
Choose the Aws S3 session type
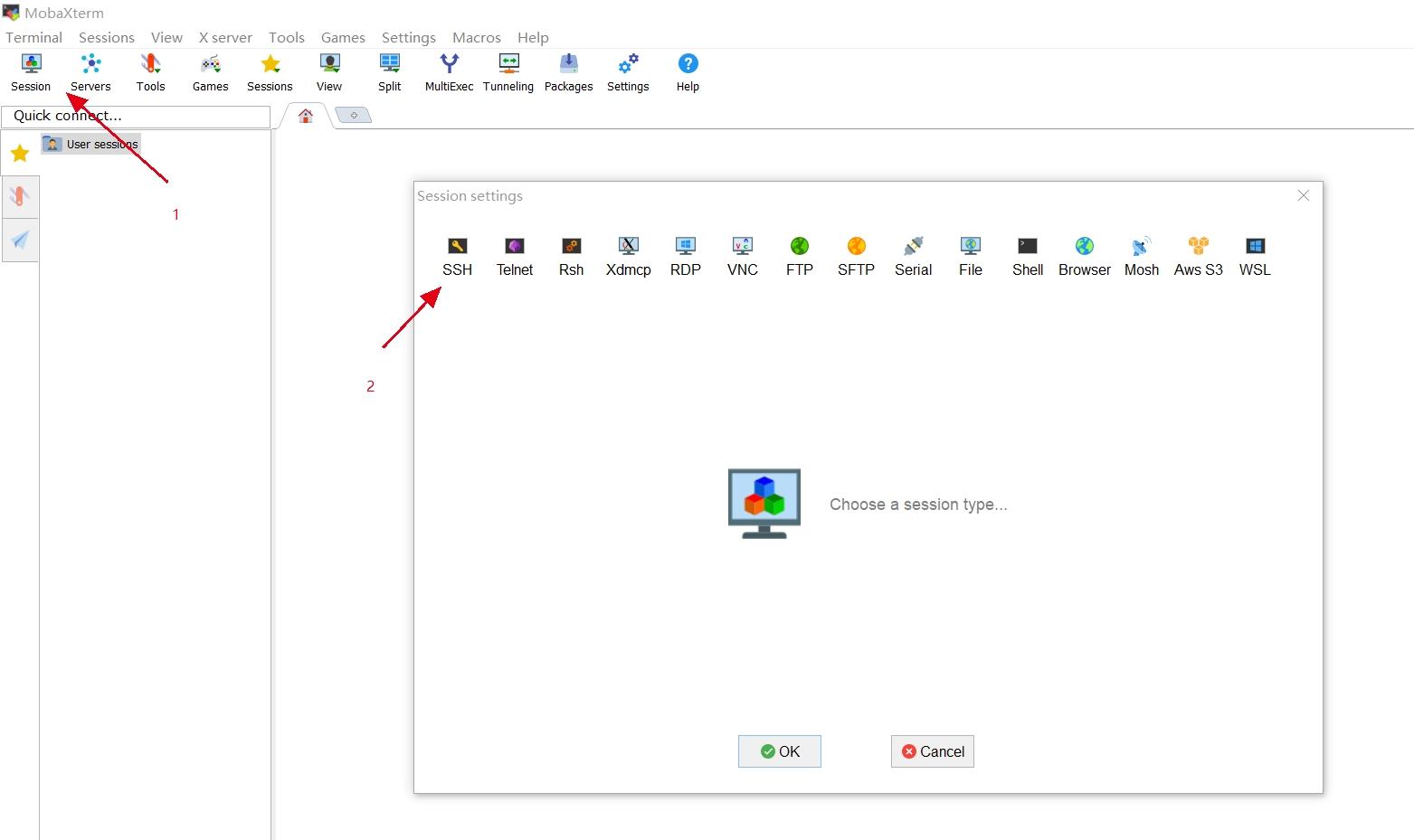tap(1198, 257)
